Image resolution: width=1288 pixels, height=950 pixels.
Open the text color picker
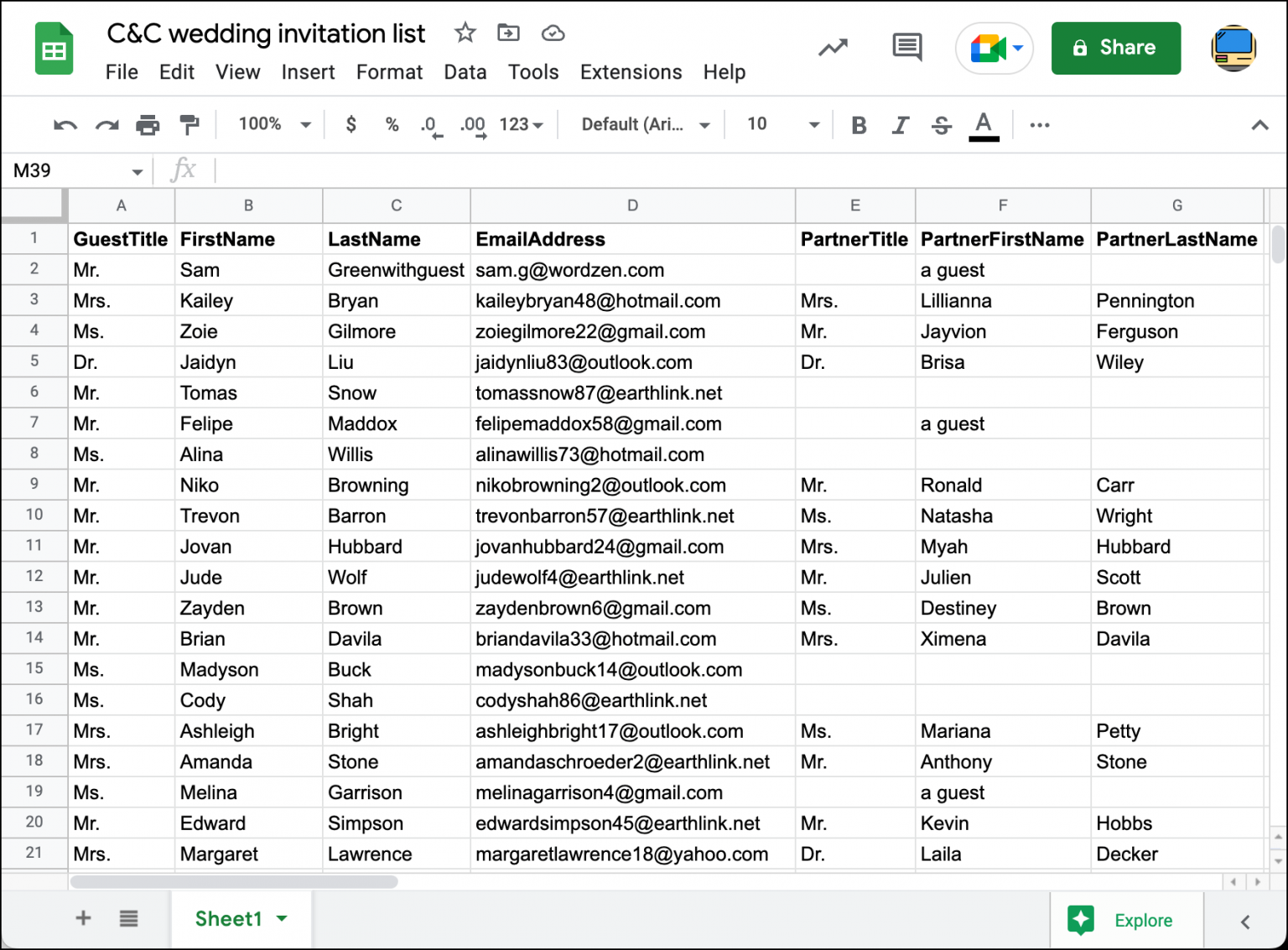pyautogui.click(x=983, y=124)
